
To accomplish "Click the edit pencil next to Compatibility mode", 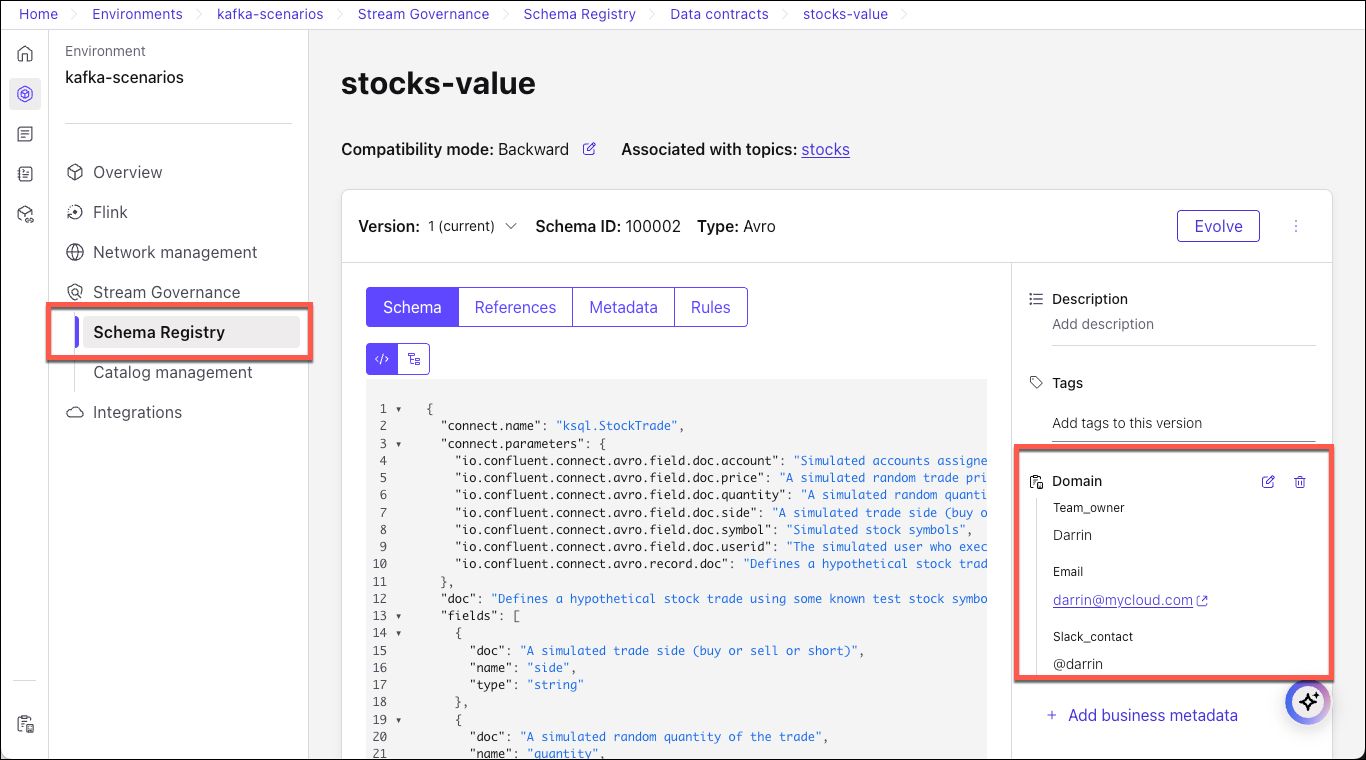I will (x=589, y=148).
